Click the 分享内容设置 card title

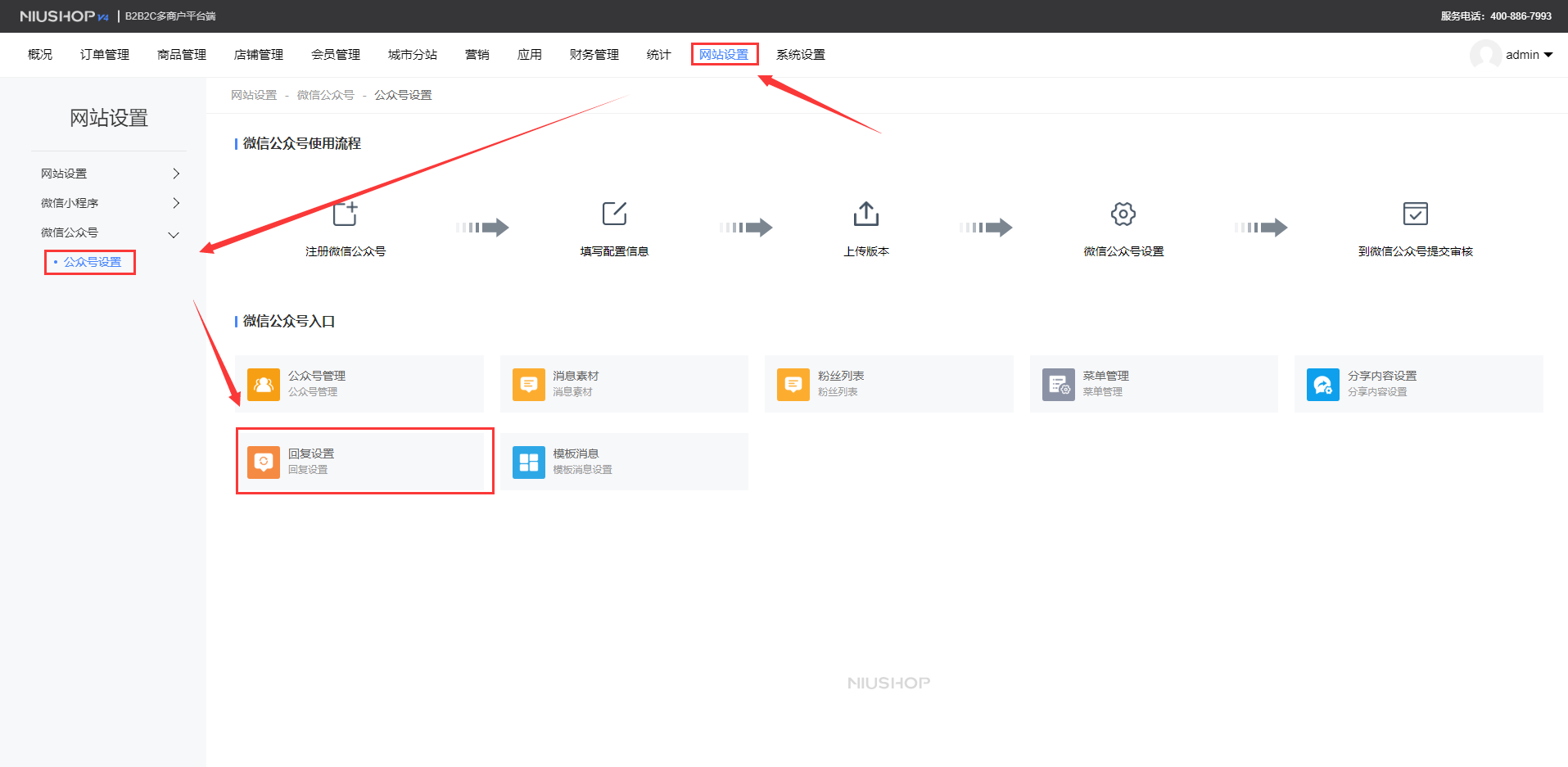[1382, 376]
